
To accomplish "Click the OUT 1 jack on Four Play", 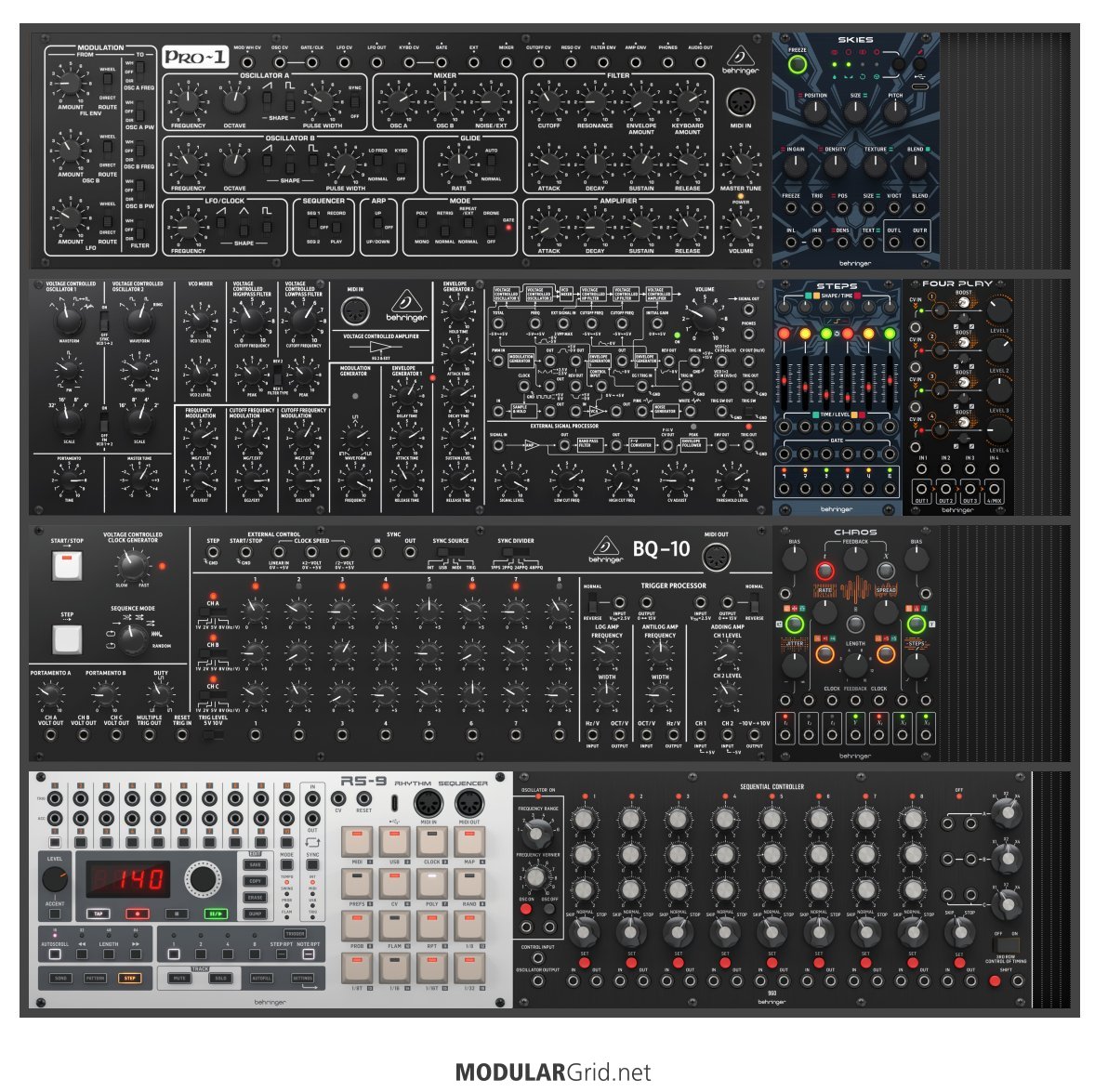I will tap(921, 489).
